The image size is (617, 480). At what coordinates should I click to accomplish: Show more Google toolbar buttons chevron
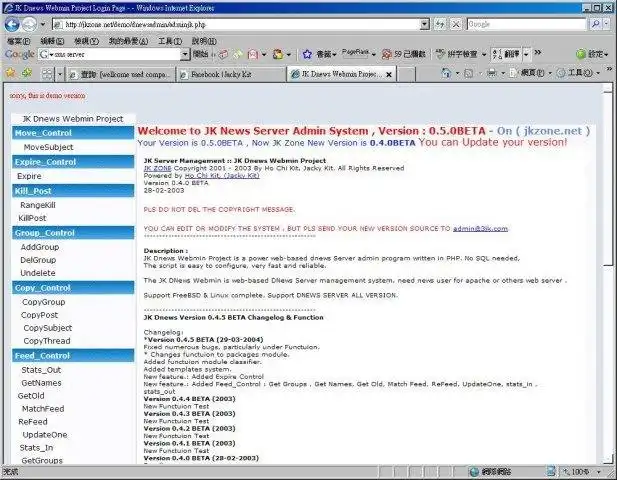[538, 52]
